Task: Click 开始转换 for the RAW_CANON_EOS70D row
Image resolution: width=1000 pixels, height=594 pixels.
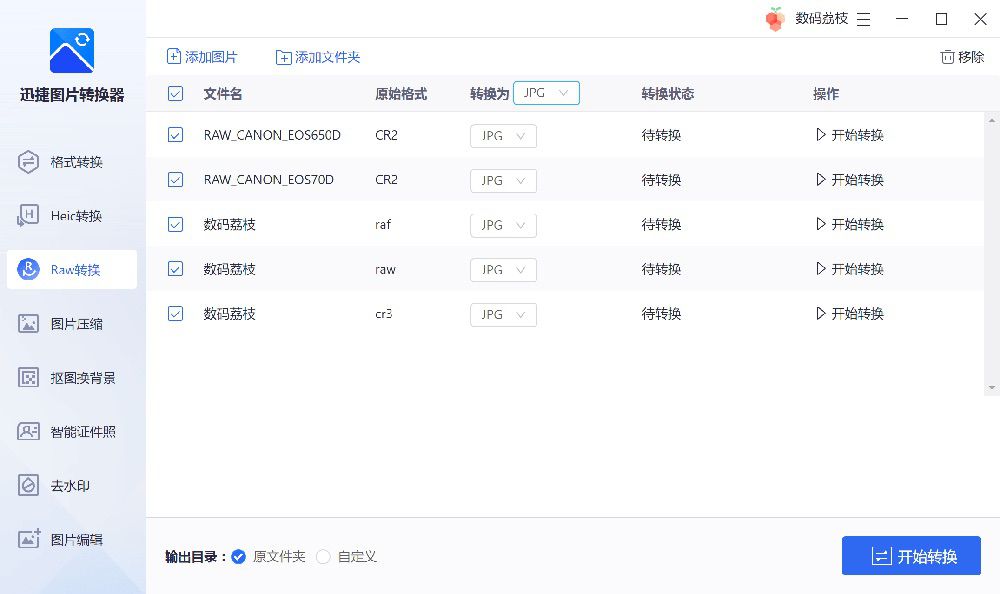Action: pyautogui.click(x=850, y=180)
